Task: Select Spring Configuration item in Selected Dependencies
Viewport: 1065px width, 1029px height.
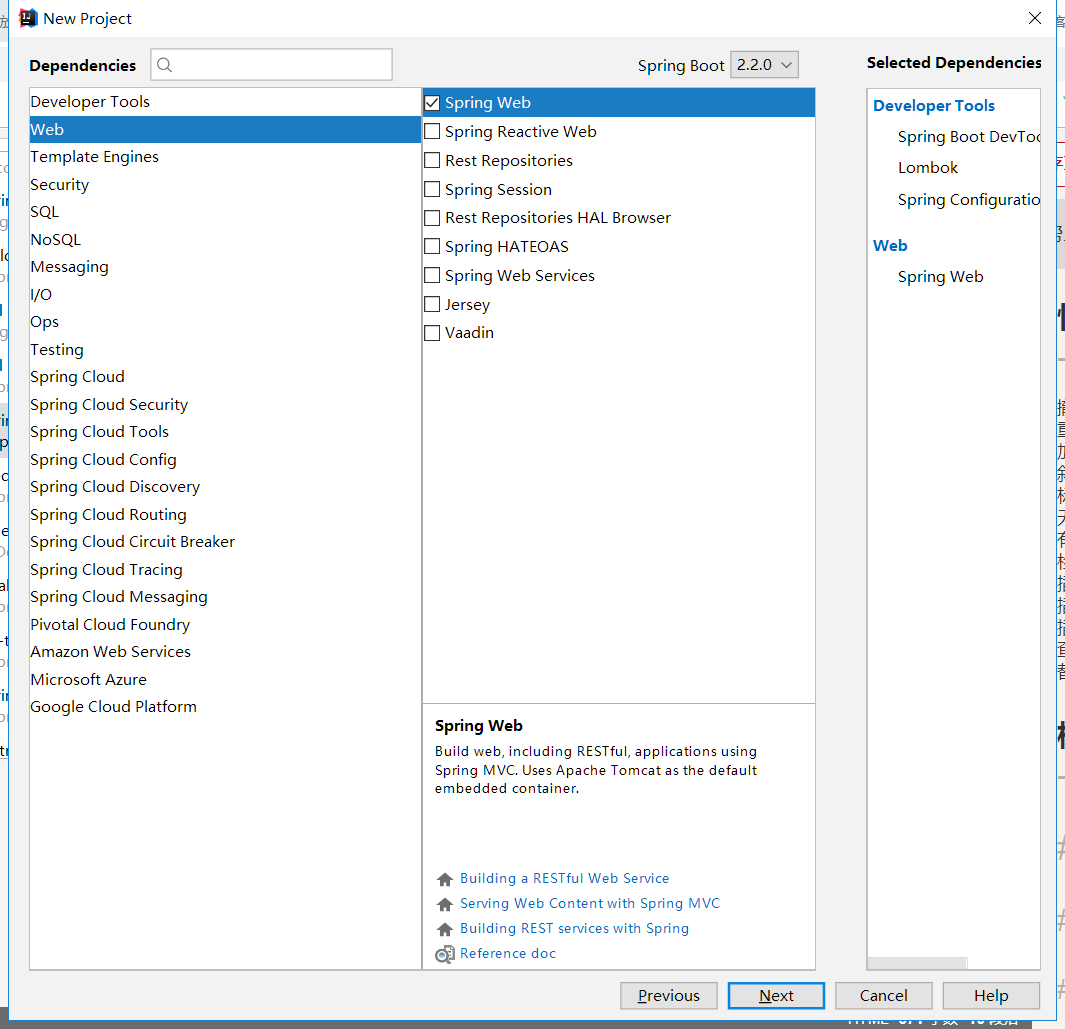Action: pos(968,200)
